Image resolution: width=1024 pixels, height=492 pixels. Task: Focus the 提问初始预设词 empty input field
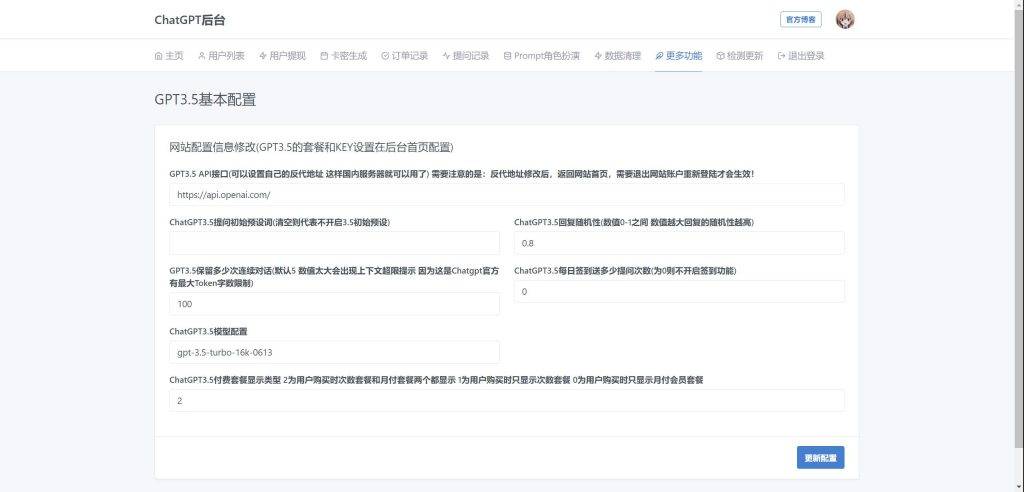click(334, 243)
